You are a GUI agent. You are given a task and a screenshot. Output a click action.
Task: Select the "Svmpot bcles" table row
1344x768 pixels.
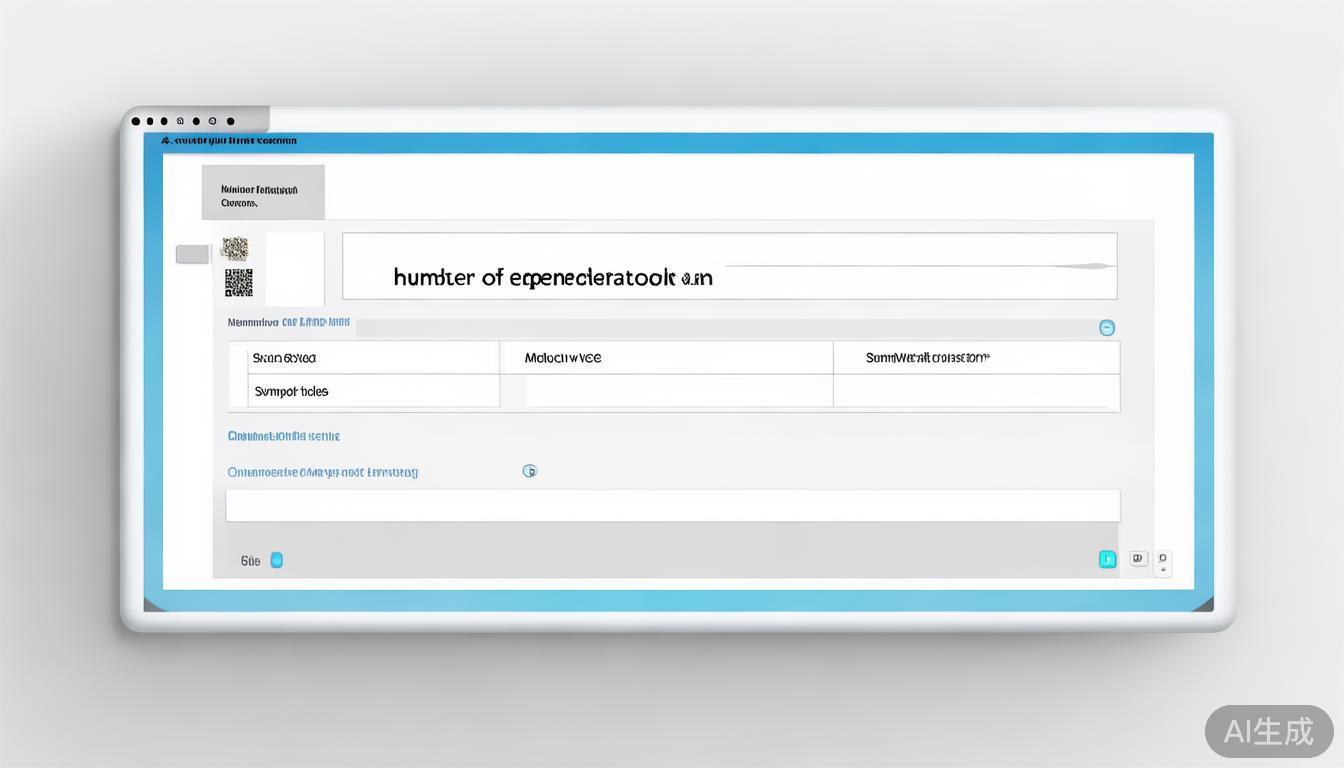coord(373,391)
